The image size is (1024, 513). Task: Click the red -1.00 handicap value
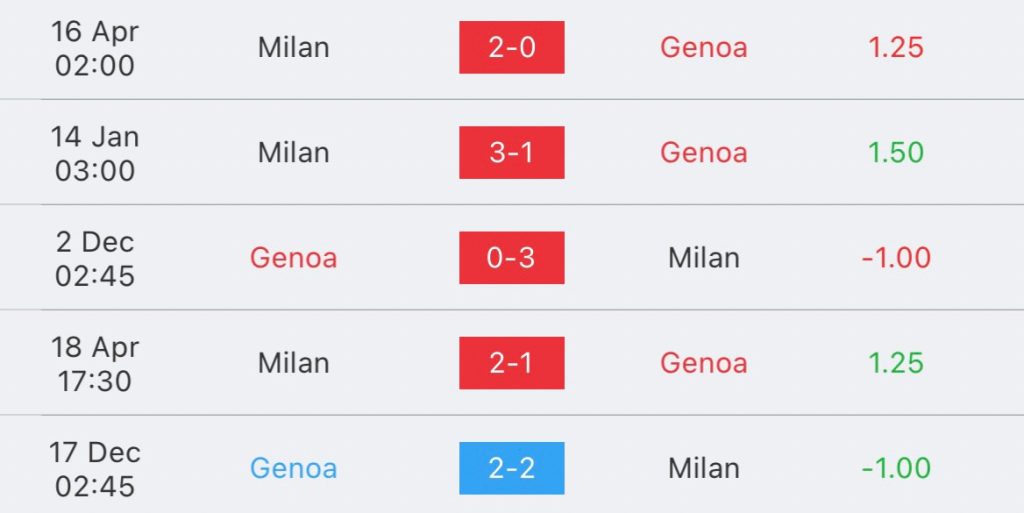tap(896, 257)
